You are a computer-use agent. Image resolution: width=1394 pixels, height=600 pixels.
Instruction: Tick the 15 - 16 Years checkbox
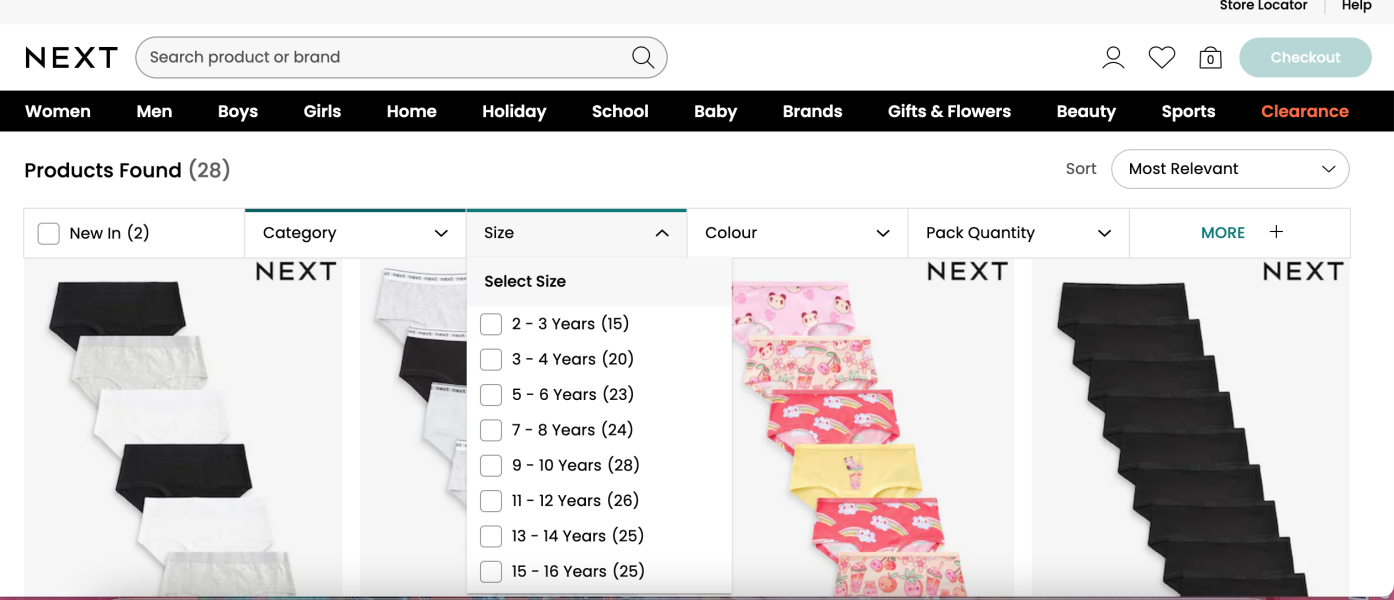tap(491, 572)
